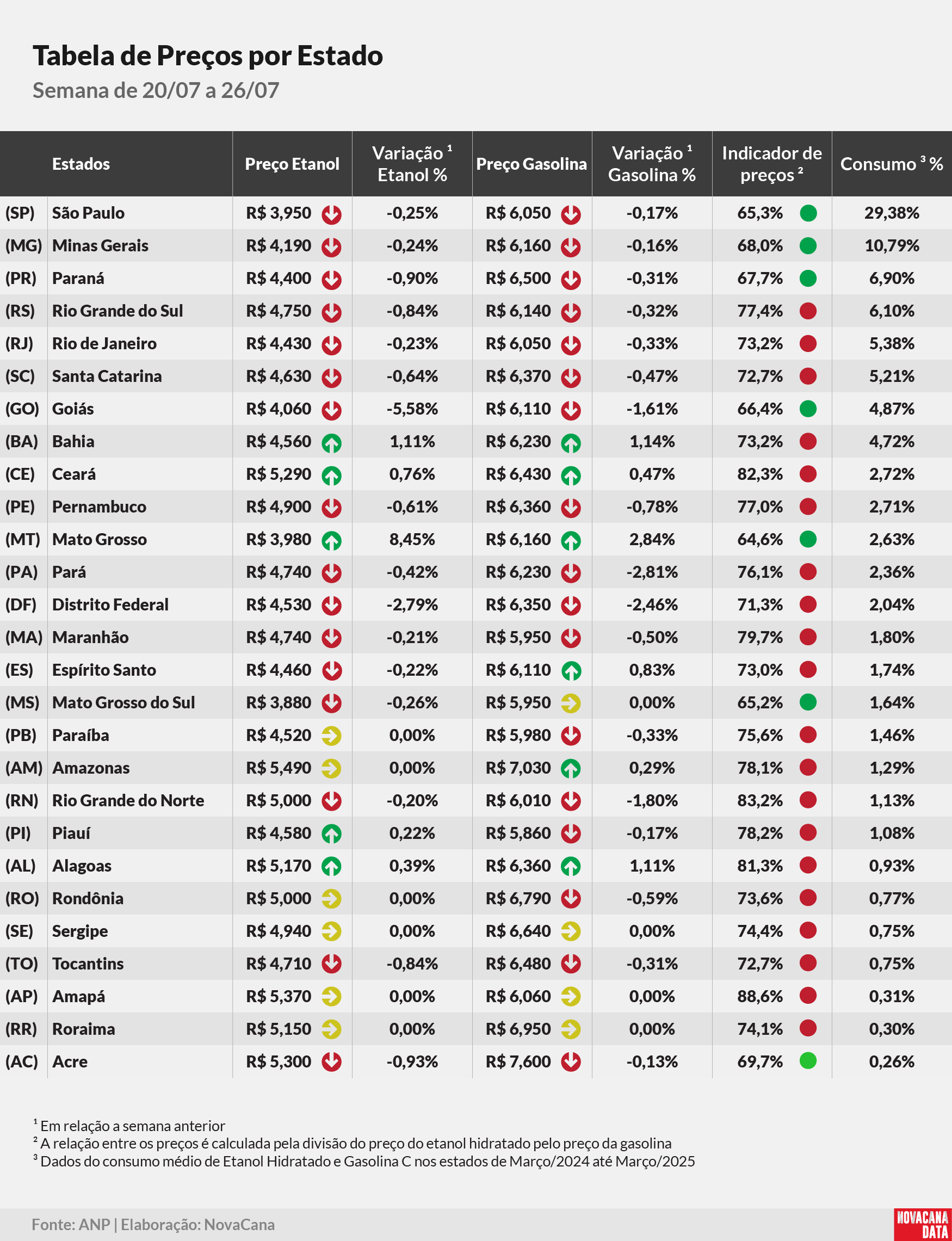Click Bahia ethanol green up arrow
Viewport: 952px width, 1241px height.
click(331, 442)
